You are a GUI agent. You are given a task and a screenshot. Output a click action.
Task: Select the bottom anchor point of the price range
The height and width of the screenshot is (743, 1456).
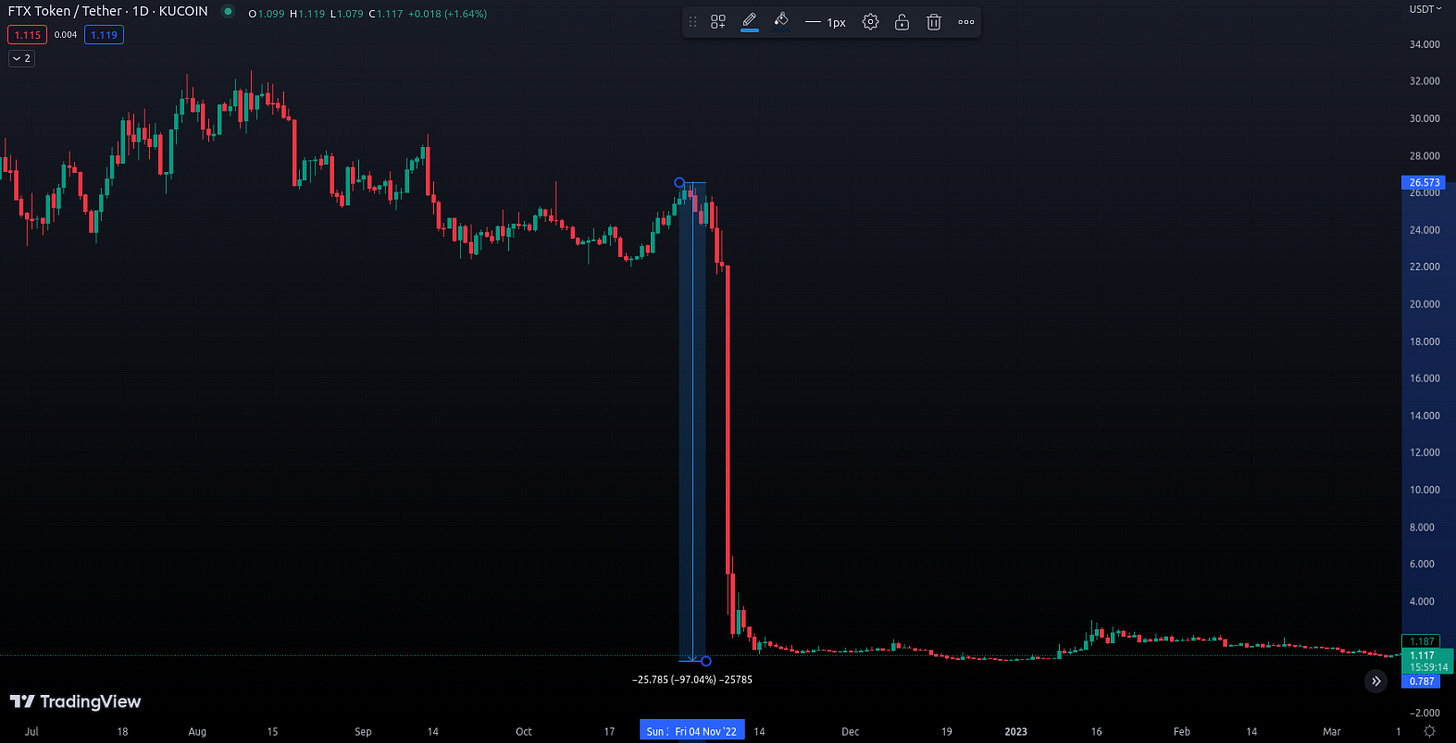tap(706, 661)
